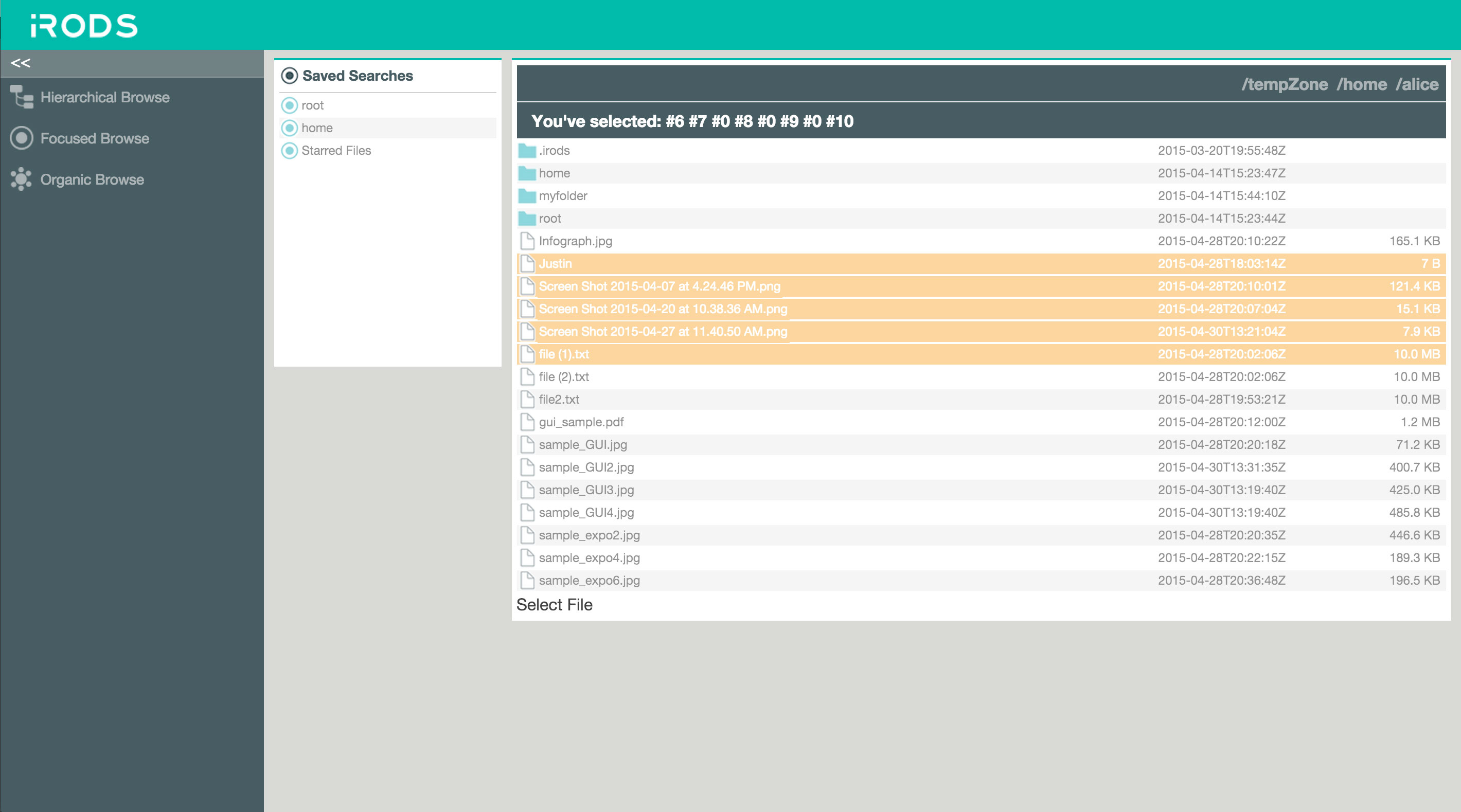
Task: Click the root folder icon in file list
Action: click(x=527, y=219)
